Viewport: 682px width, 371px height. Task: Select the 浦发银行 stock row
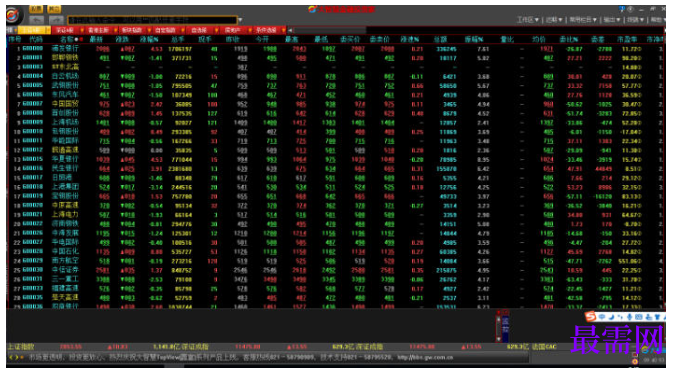pos(336,49)
